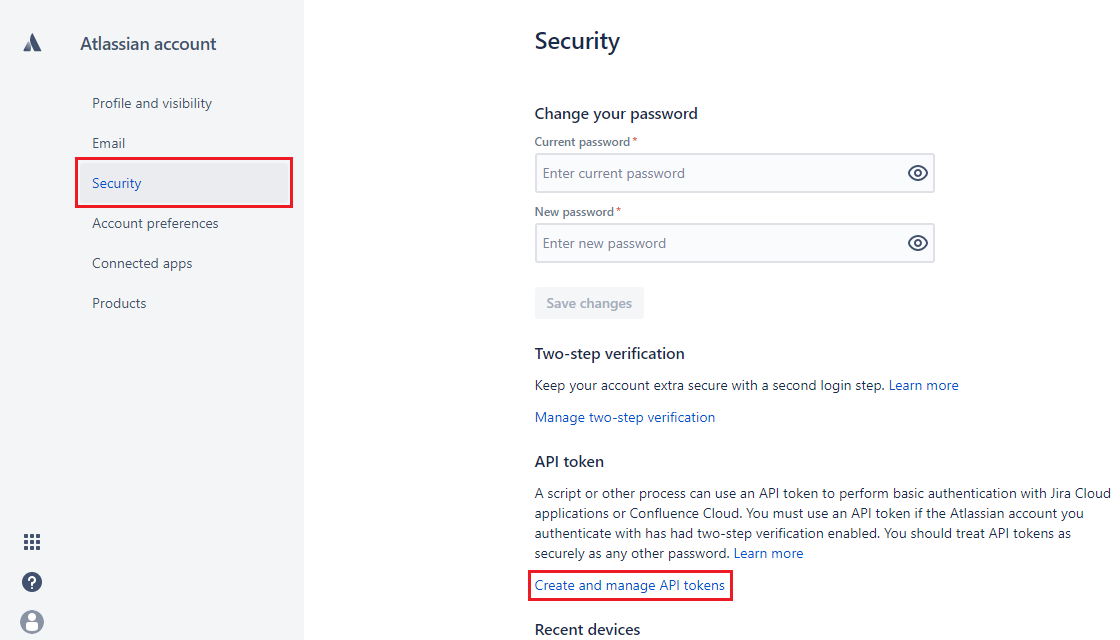The height and width of the screenshot is (640, 1120).
Task: Open the user profile avatar icon
Action: pos(32,622)
